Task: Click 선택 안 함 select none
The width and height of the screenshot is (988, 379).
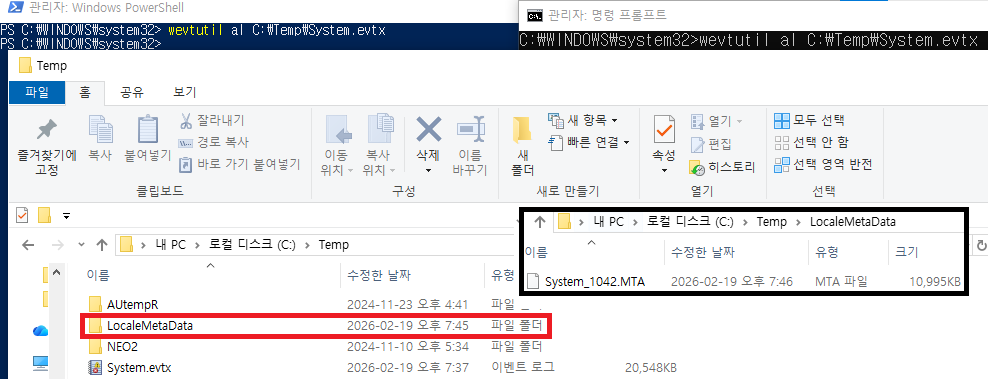Action: [x=812, y=143]
